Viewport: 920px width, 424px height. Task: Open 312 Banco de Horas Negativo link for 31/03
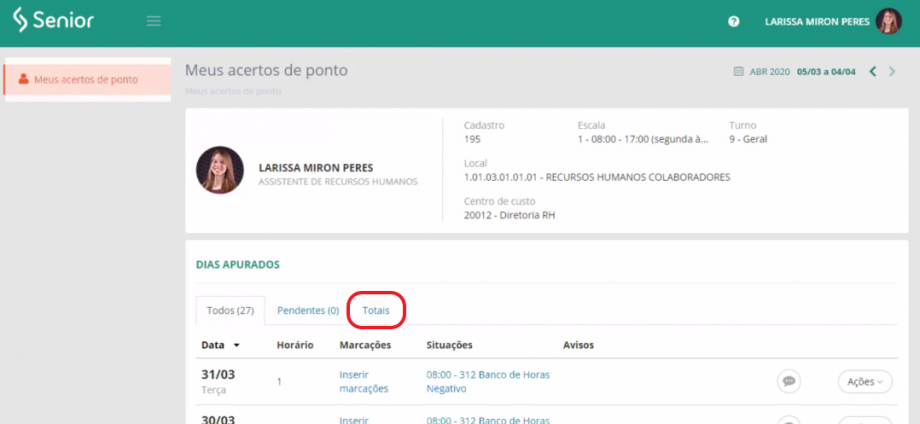coord(487,381)
